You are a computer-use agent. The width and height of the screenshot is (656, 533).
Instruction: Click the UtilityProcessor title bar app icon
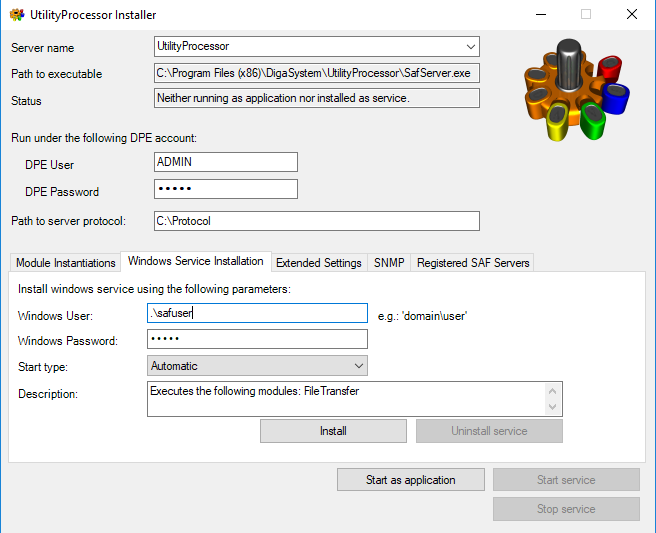[x=17, y=15]
